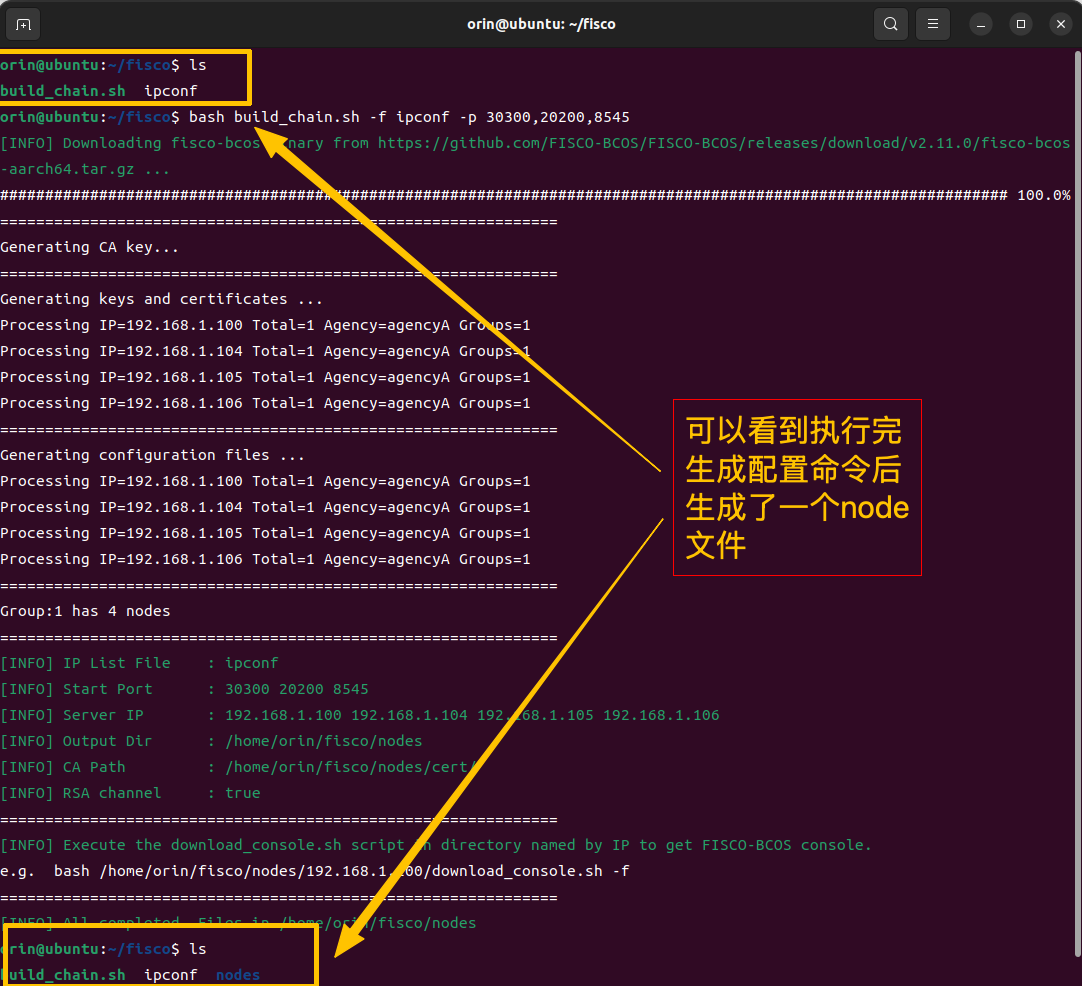Click the bash build_chain.sh command line
Screen dimensions: 1082x986
(315, 117)
